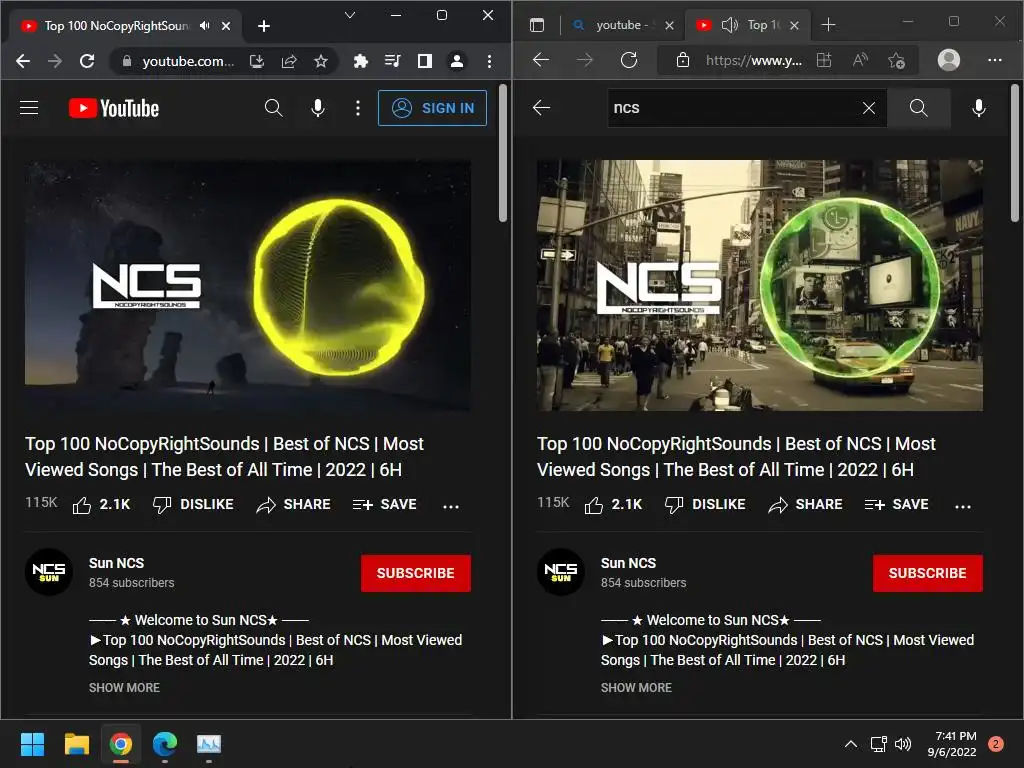Click share page icon in Chrome address bar
The width and height of the screenshot is (1024, 768).
[x=289, y=61]
